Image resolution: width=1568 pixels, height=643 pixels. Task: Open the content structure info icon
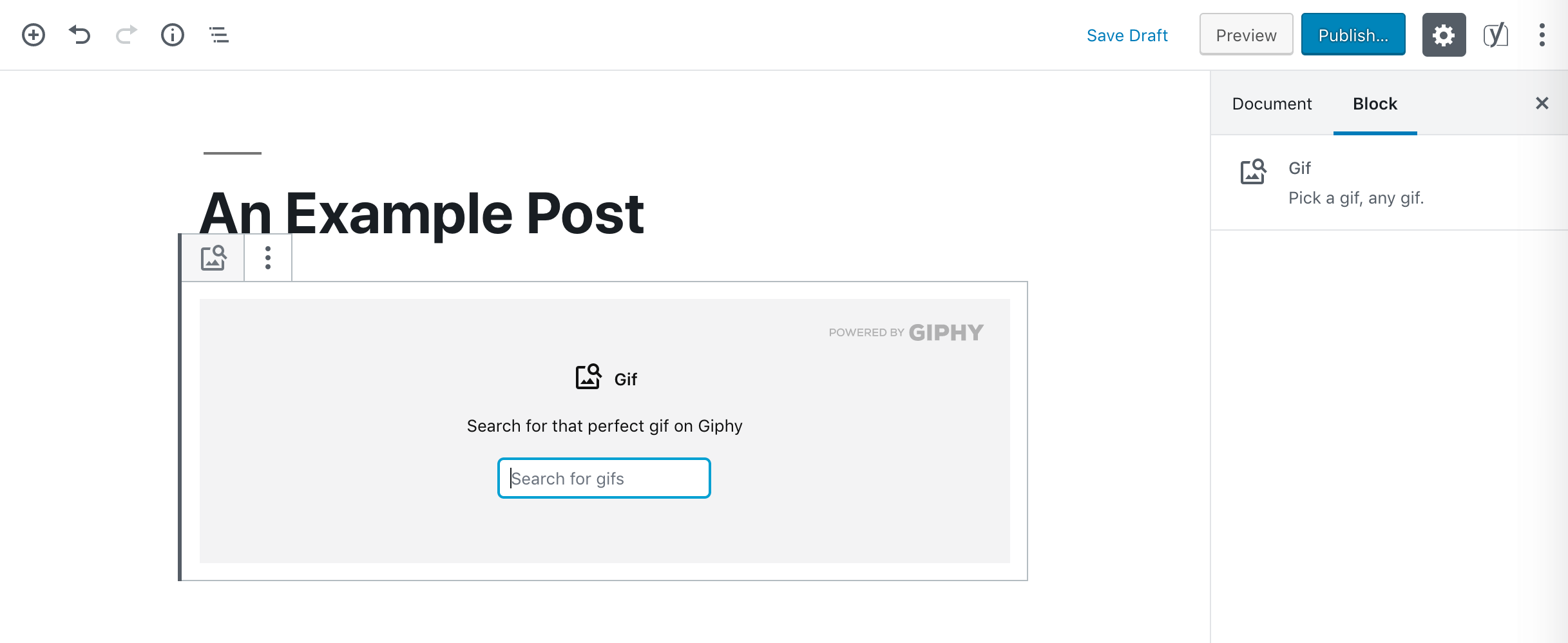[173, 35]
